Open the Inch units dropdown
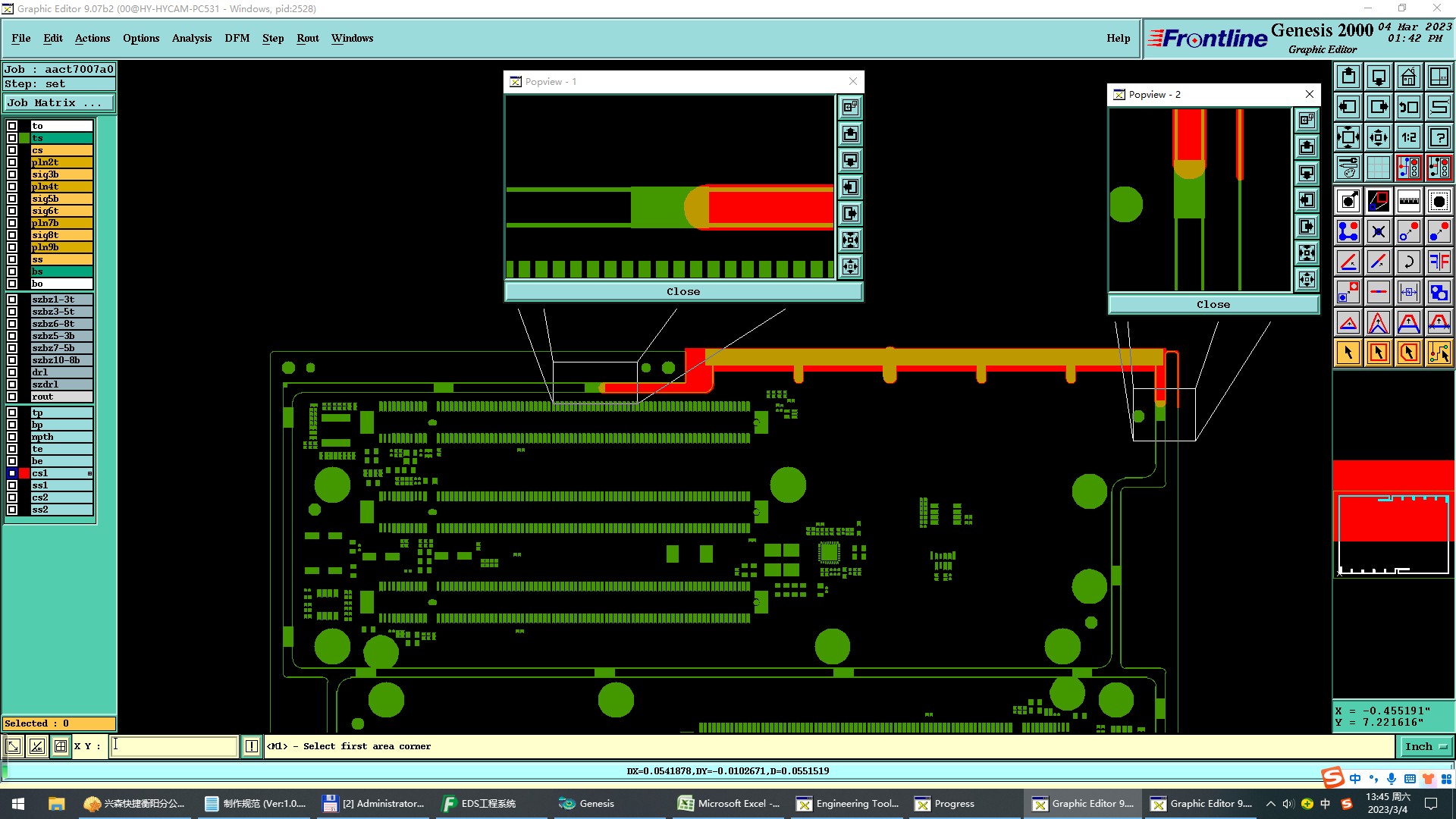1456x819 pixels. (x=1425, y=746)
